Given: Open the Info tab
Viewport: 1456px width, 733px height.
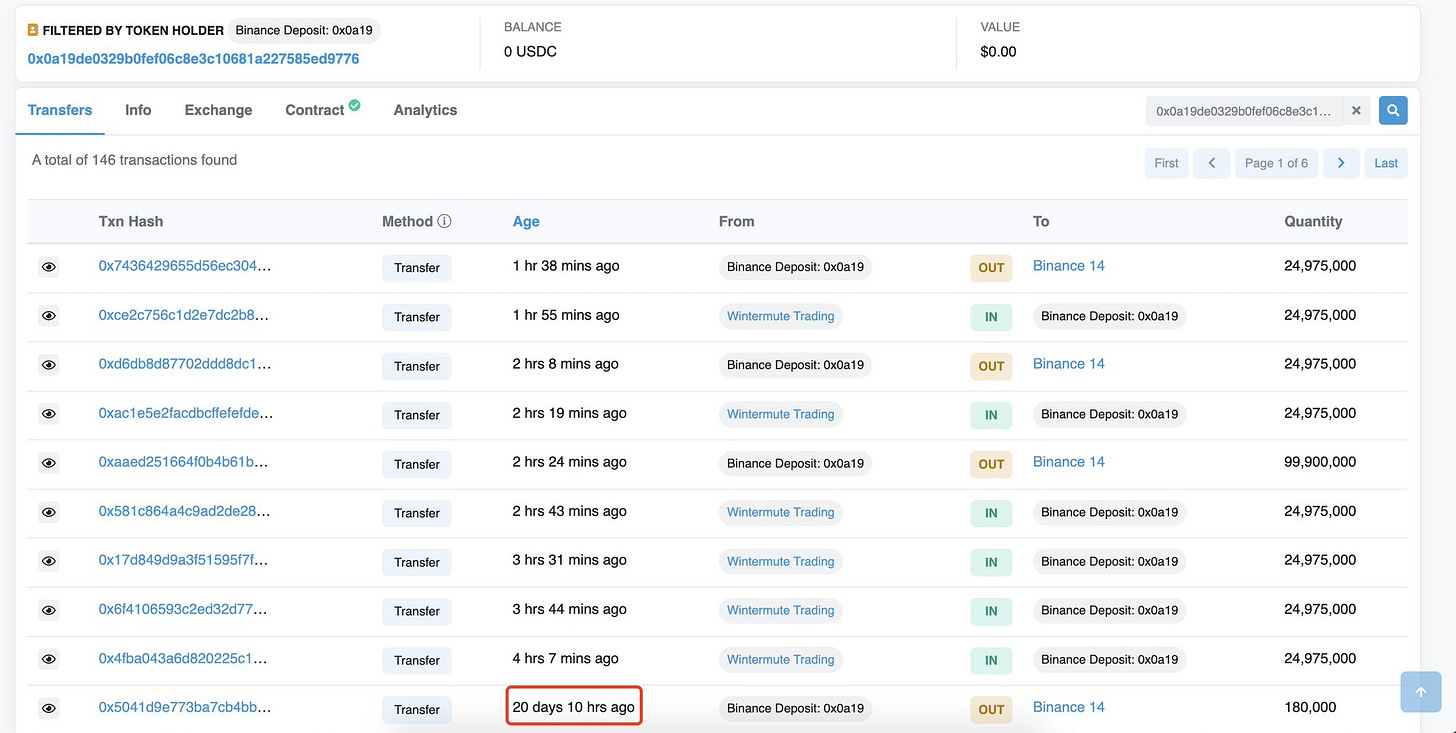Looking at the screenshot, I should [x=138, y=110].
